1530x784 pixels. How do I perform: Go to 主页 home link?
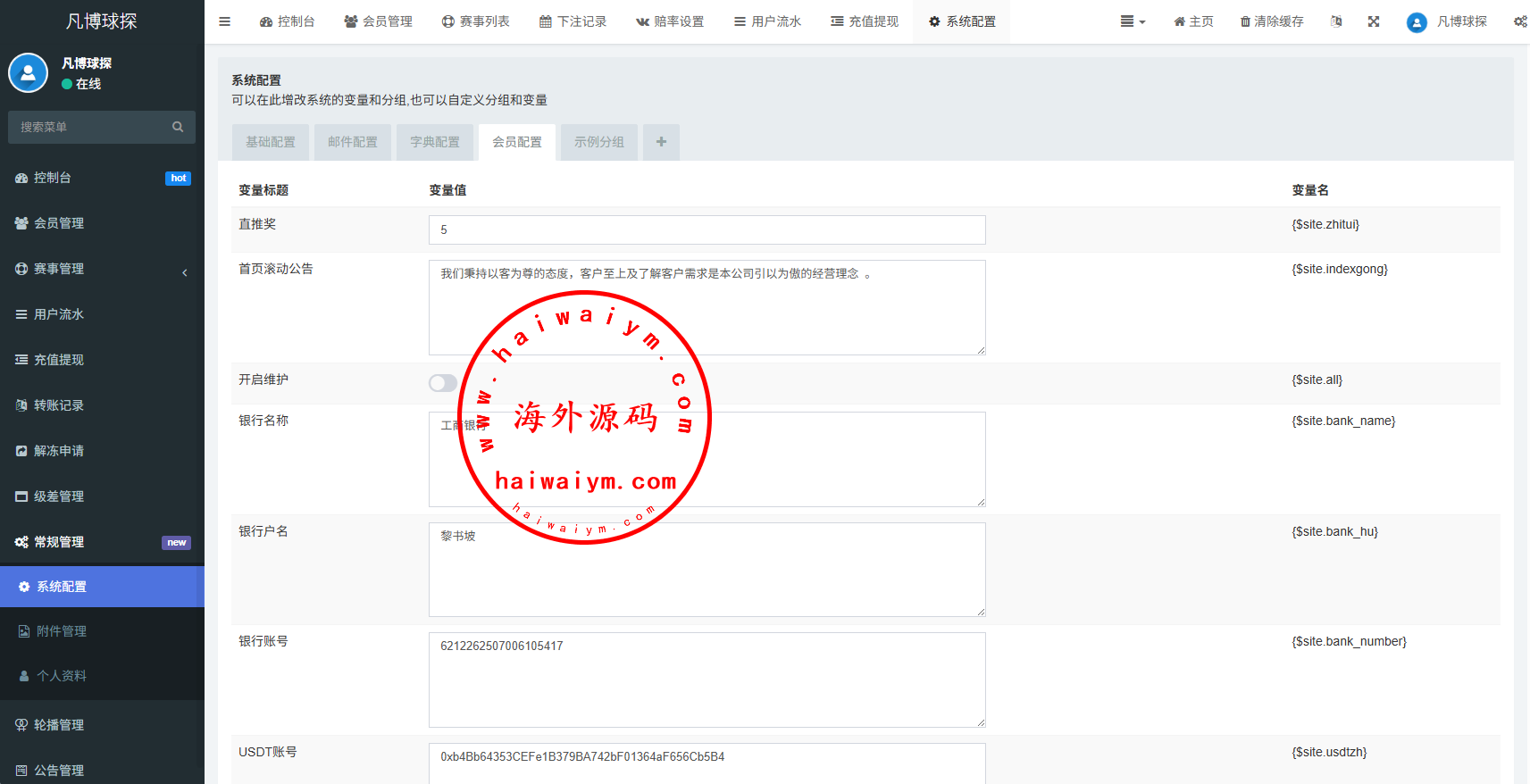point(1193,21)
